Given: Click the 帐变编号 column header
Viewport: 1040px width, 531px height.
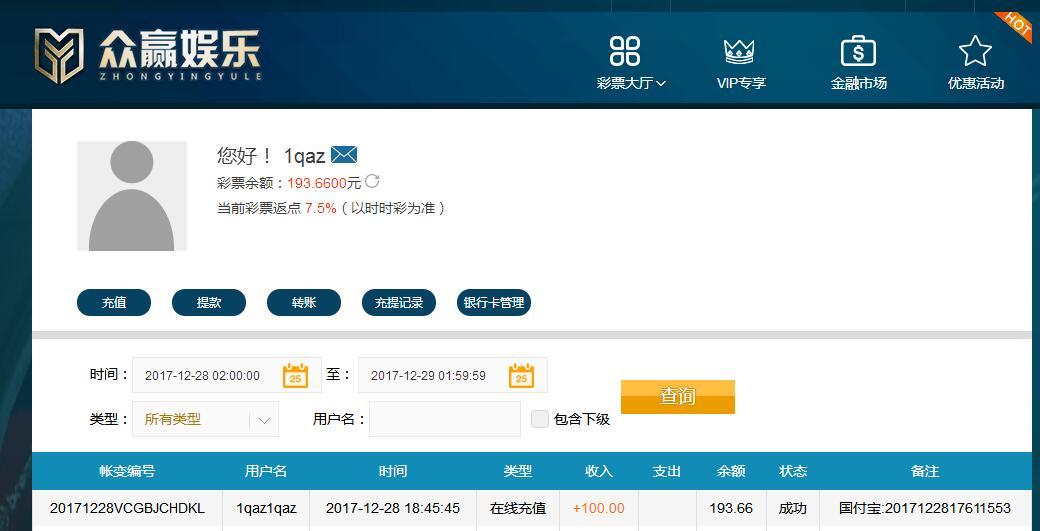Looking at the screenshot, I should pyautogui.click(x=127, y=471).
